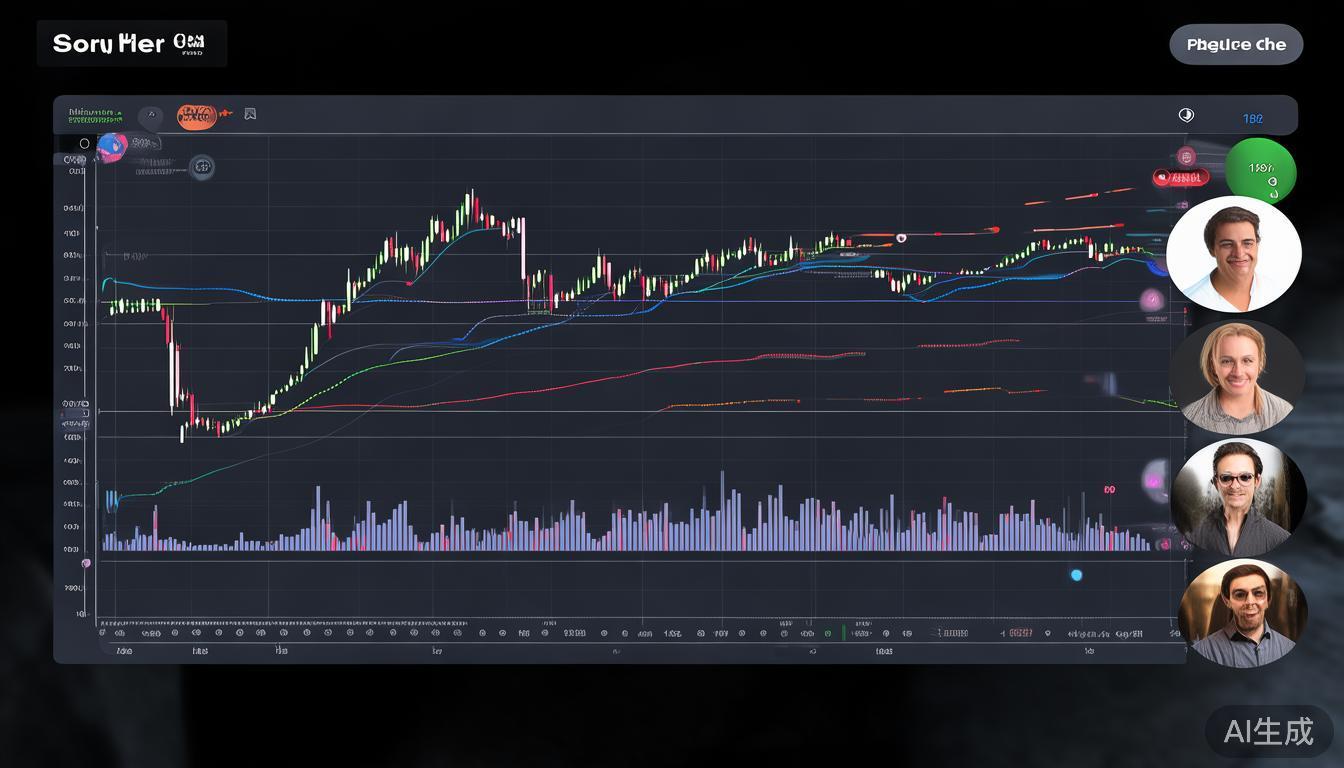
Task: Click the red price label pill
Action: pos(1181,178)
